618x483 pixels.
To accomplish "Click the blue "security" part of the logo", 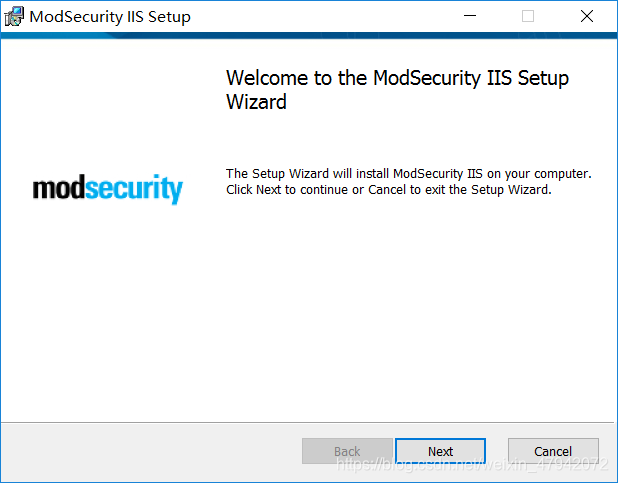I will coord(133,189).
